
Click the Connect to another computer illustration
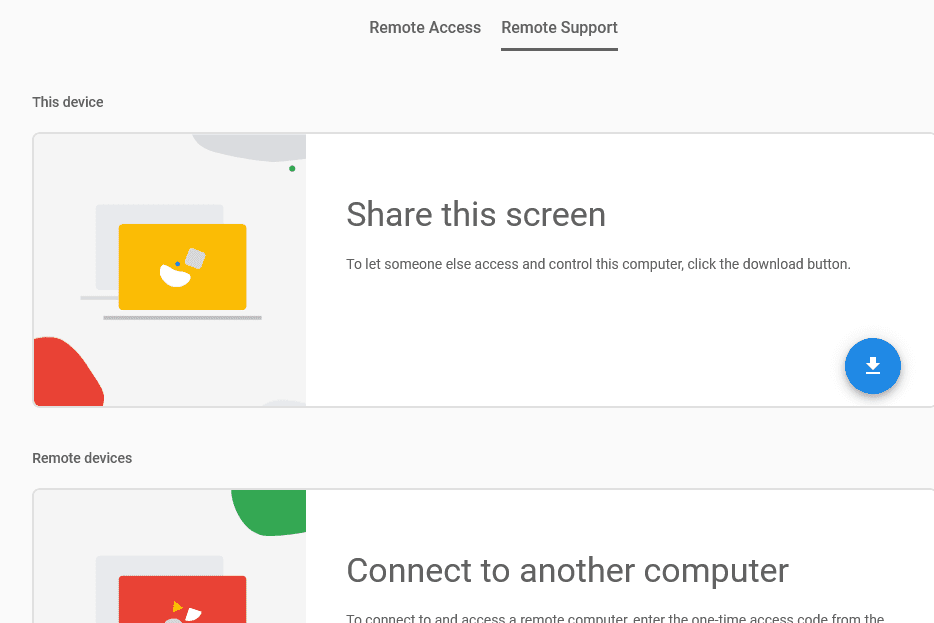point(170,556)
